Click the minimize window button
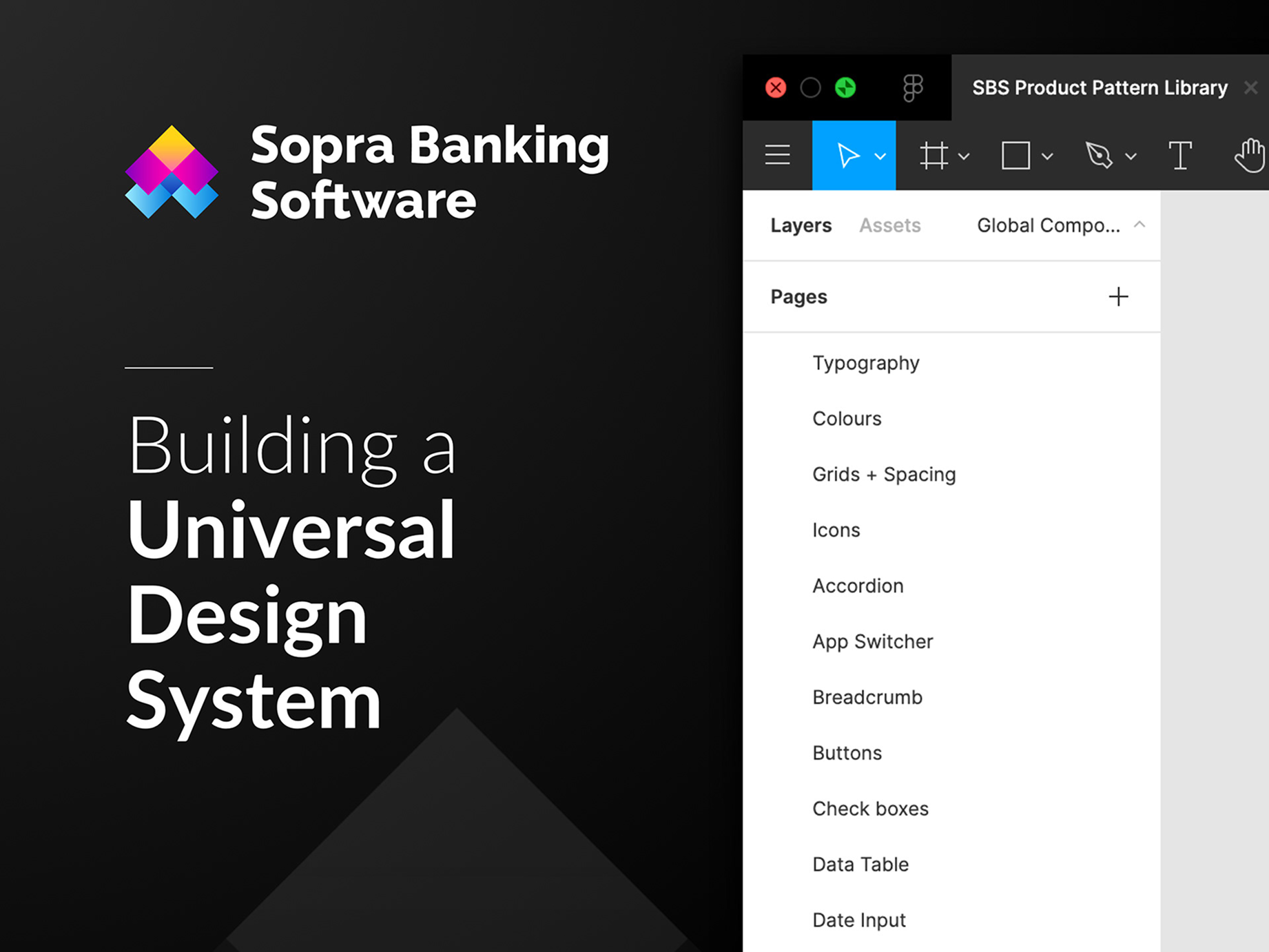Image resolution: width=1269 pixels, height=952 pixels. (x=810, y=88)
